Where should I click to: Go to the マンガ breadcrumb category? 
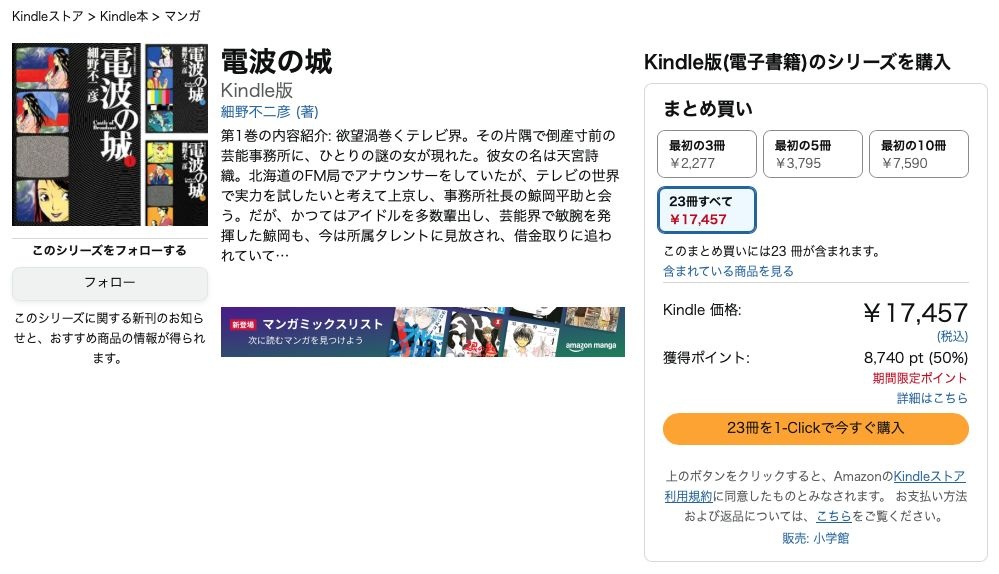click(182, 17)
